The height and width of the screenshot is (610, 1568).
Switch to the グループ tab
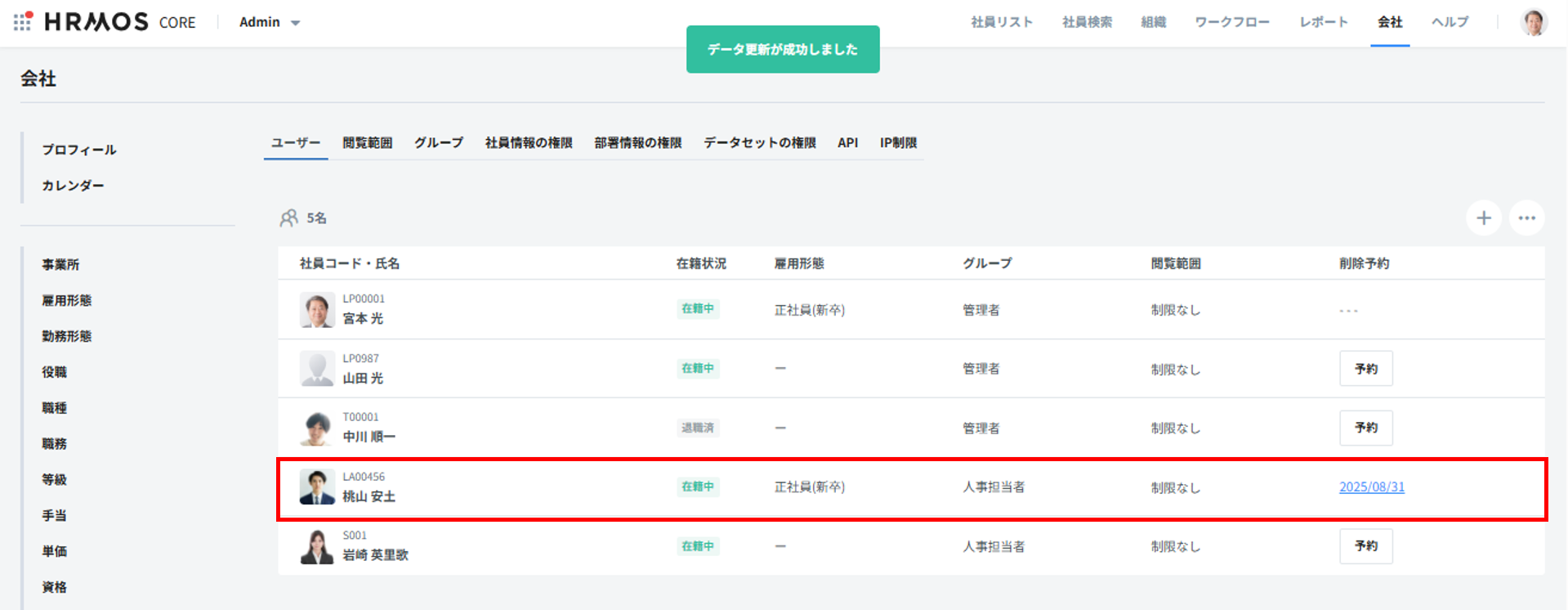tap(438, 143)
